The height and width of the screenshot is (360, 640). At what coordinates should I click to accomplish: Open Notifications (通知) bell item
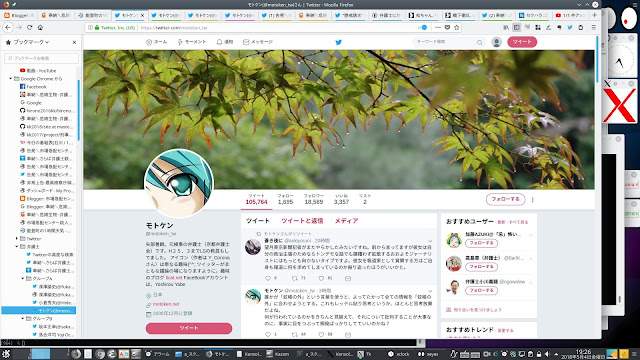225,42
